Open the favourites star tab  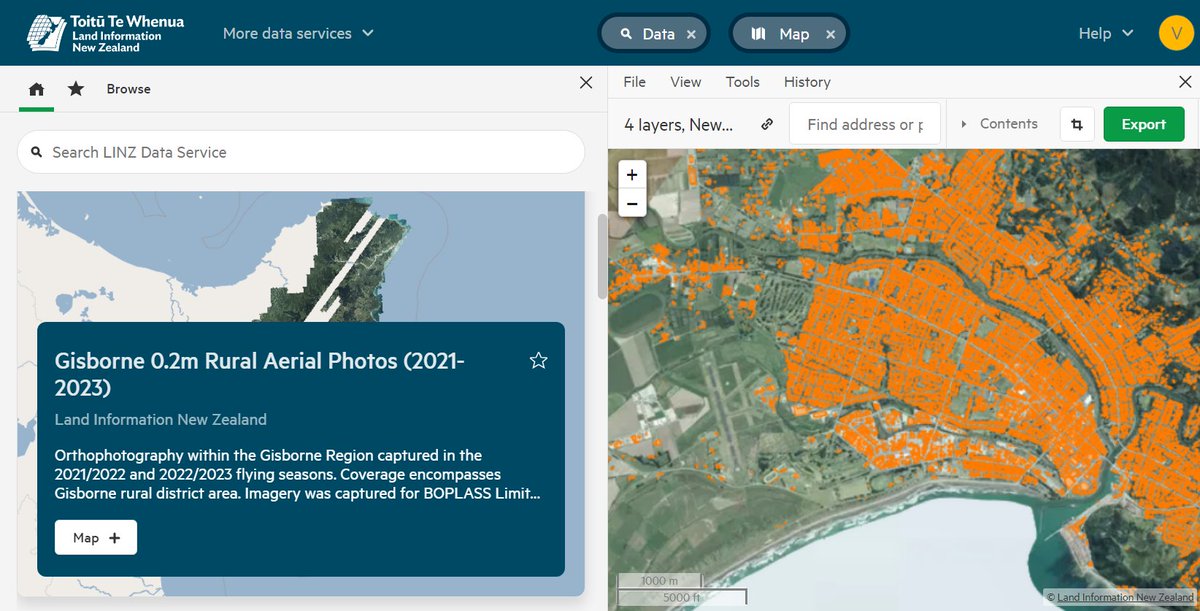click(x=76, y=89)
